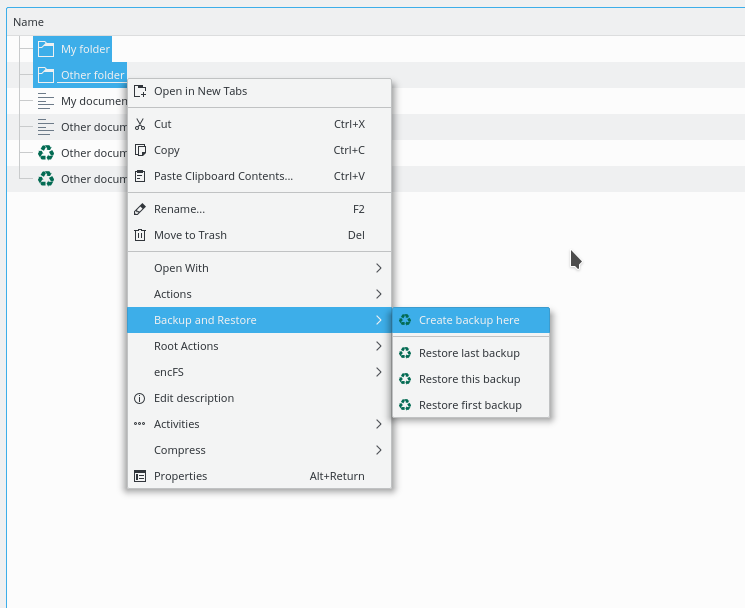This screenshot has height=608, width=745.
Task: Open the encFS entry
Action: pos(259,372)
